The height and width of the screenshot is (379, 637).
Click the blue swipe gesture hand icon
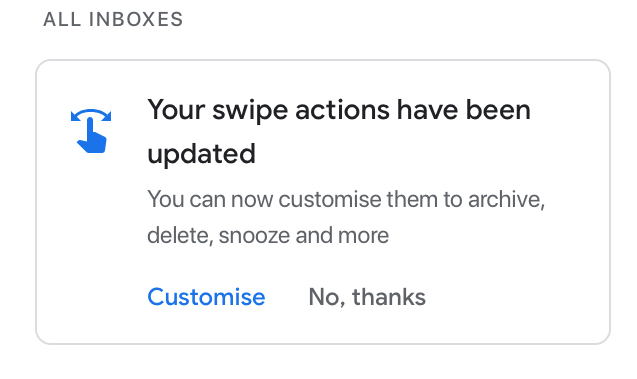[x=91, y=131]
